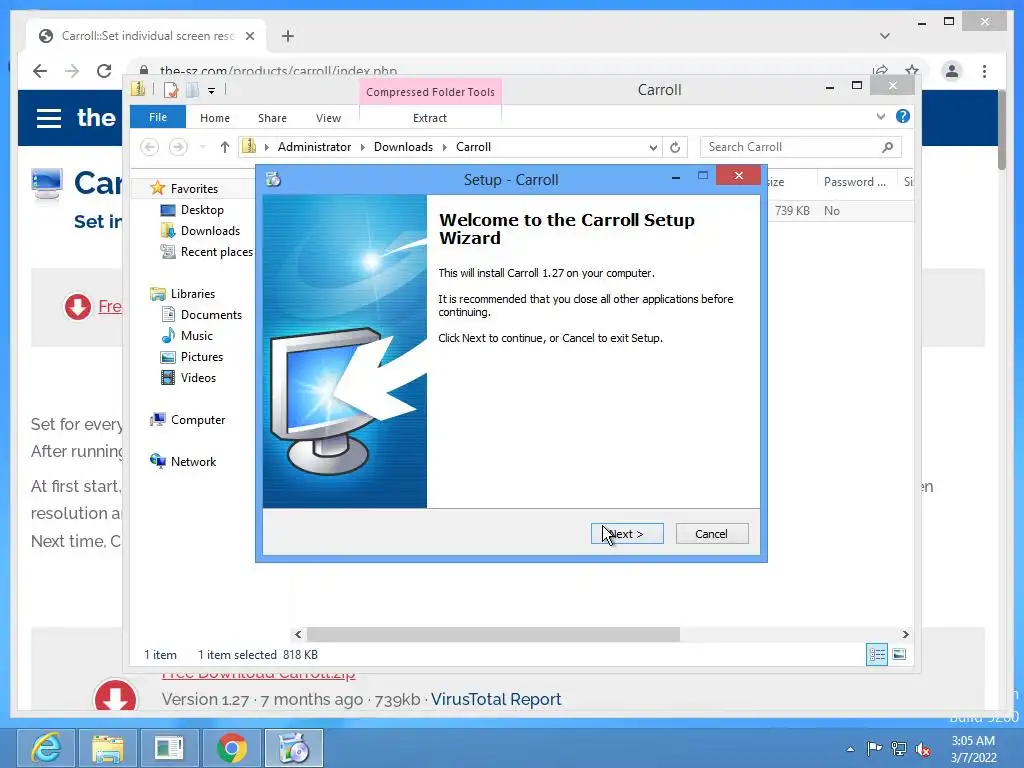
Task: Reload the Chrome page
Action: tap(104, 71)
